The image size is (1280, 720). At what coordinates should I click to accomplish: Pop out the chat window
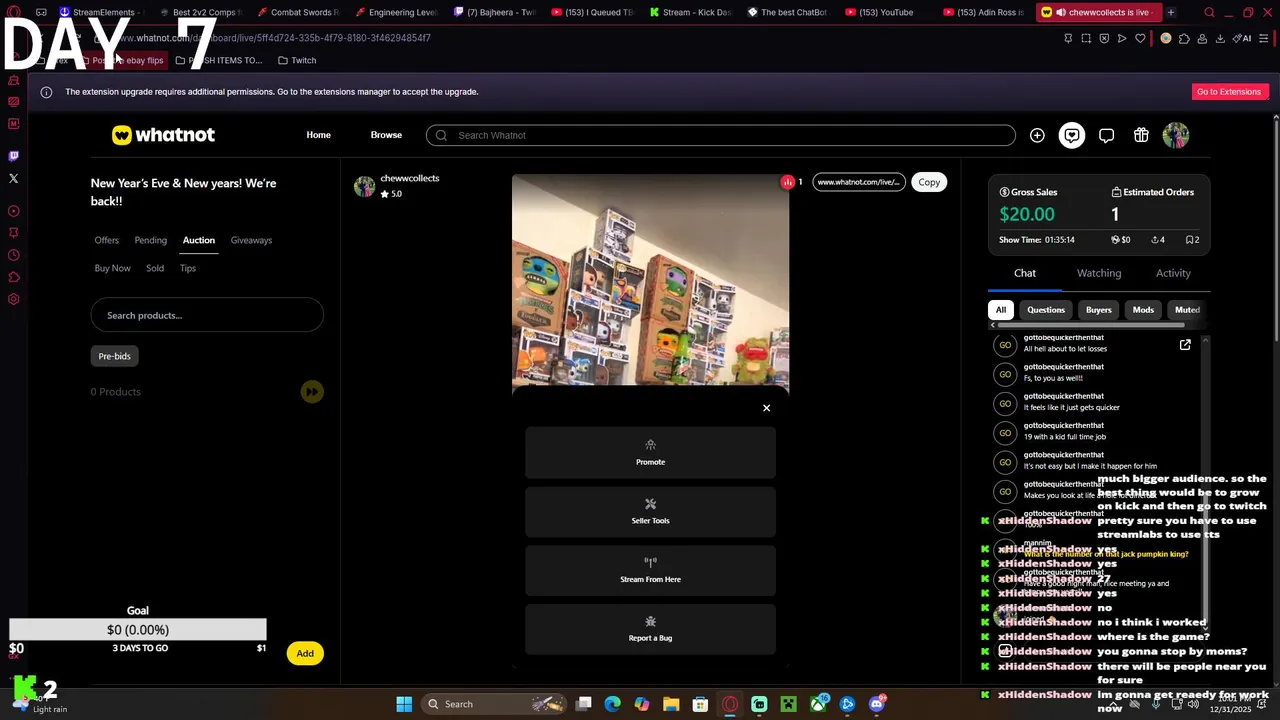1185,345
